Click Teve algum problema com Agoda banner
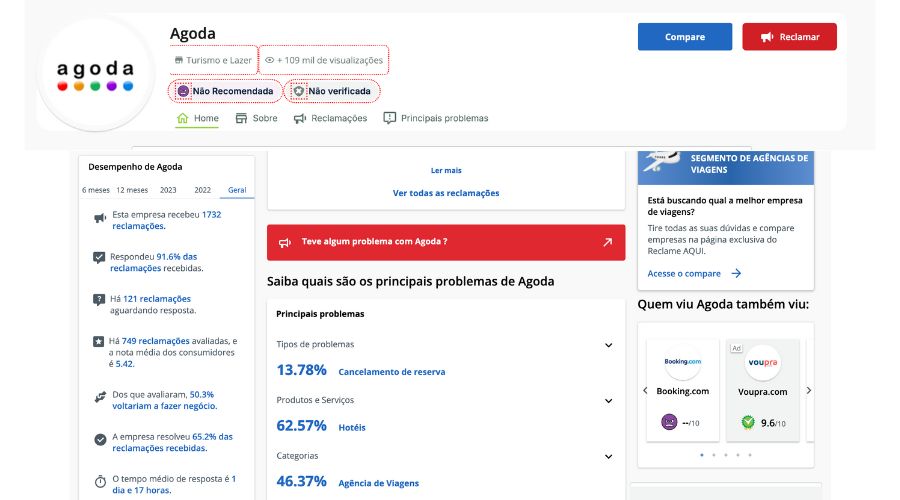The image size is (900, 500). pos(446,242)
